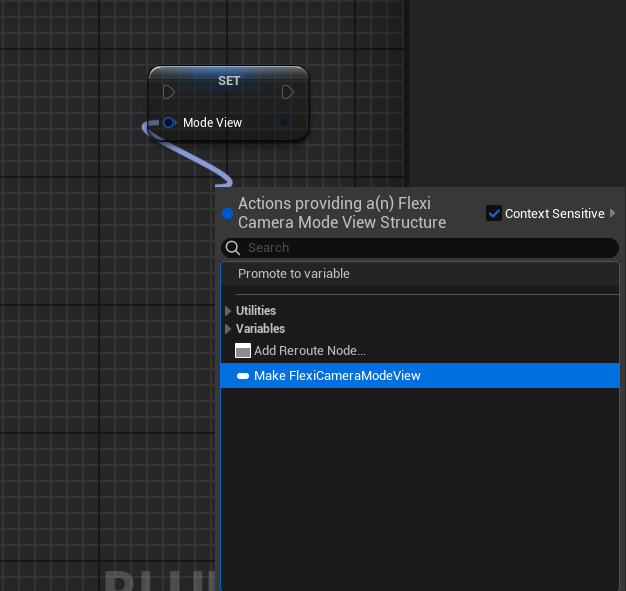Click the Mode View label on SET node
Viewport: 626px width, 591px height.
[212, 123]
